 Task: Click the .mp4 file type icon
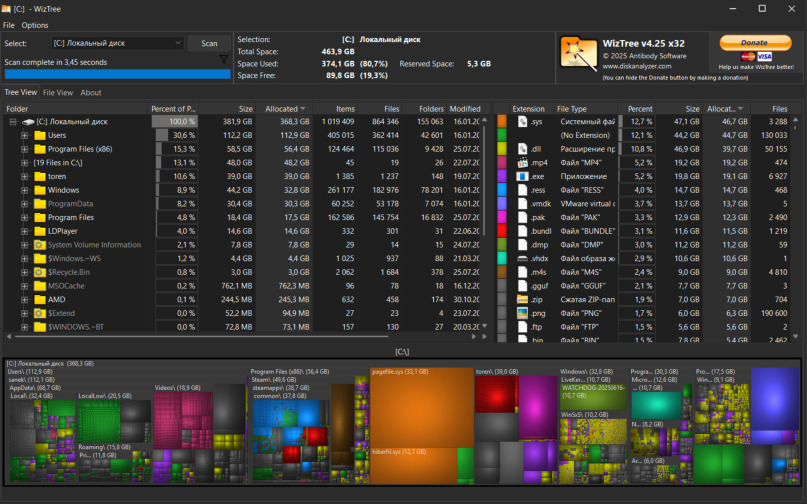click(x=522, y=163)
